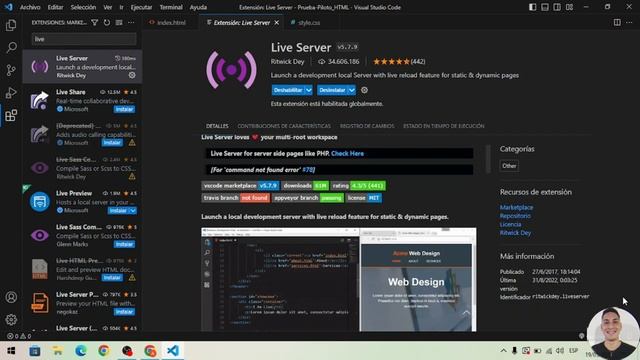This screenshot has width=640, height=360.
Task: Open the Ver menu
Action: 108,7
